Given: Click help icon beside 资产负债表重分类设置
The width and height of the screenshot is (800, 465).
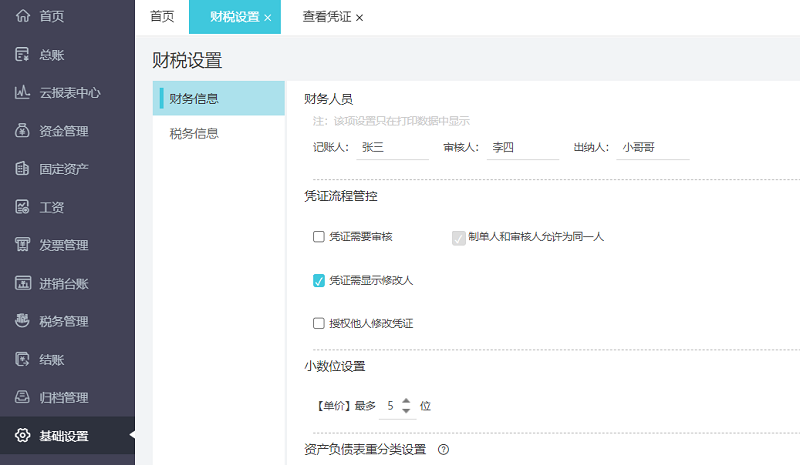Looking at the screenshot, I should tap(443, 449).
